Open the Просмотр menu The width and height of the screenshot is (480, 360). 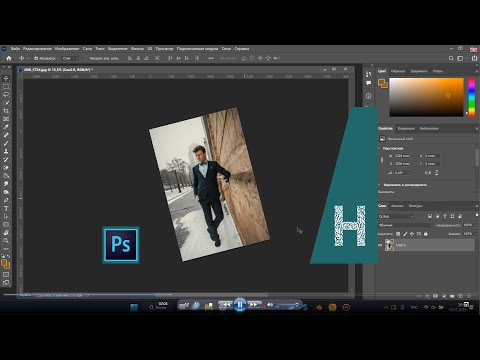(164, 49)
